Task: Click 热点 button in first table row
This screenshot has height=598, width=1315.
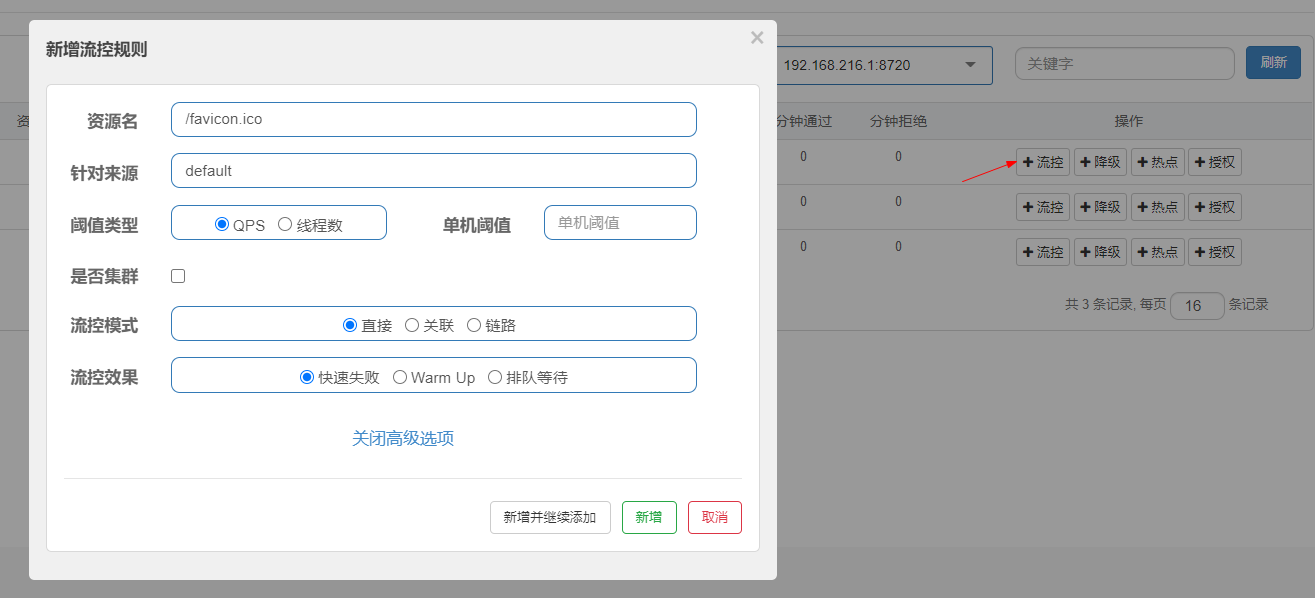Action: (1158, 162)
